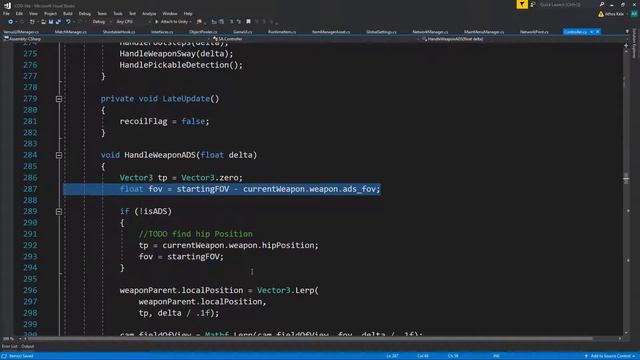Select the active Controller.cs tab

coord(575,31)
